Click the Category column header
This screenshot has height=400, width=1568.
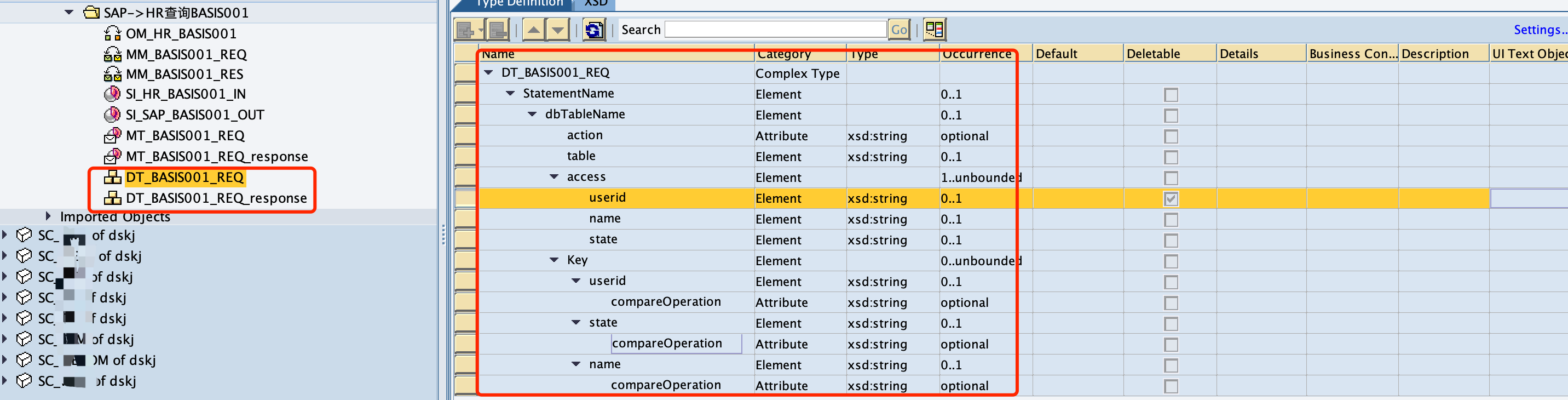tap(800, 54)
